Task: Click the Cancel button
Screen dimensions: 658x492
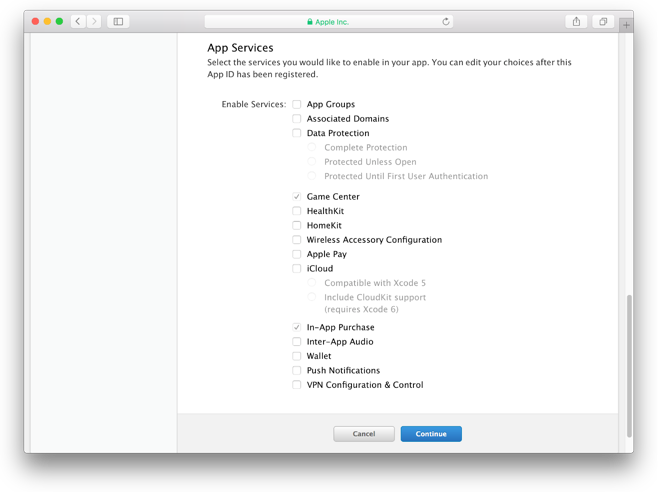Action: [364, 434]
